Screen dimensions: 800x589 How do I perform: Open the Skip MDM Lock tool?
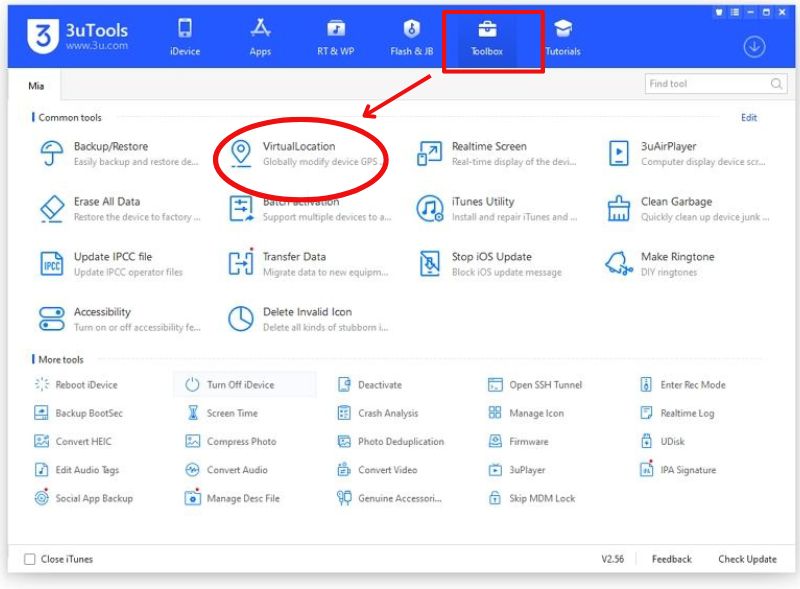point(532,498)
